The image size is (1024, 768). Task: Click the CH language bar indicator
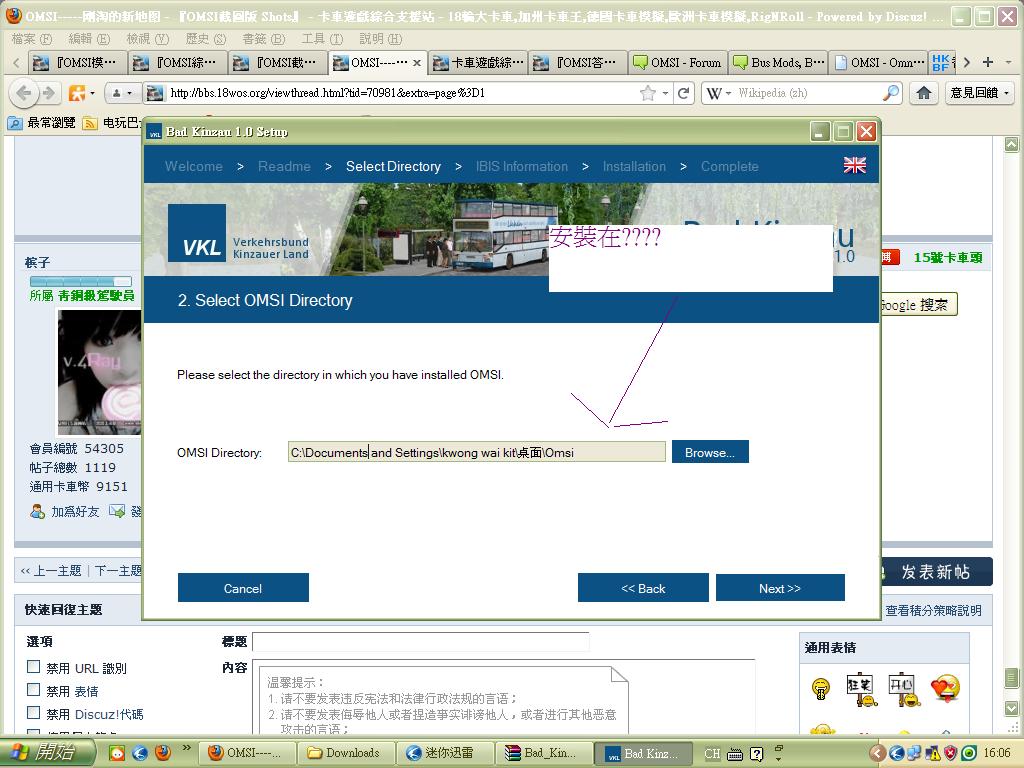[712, 754]
